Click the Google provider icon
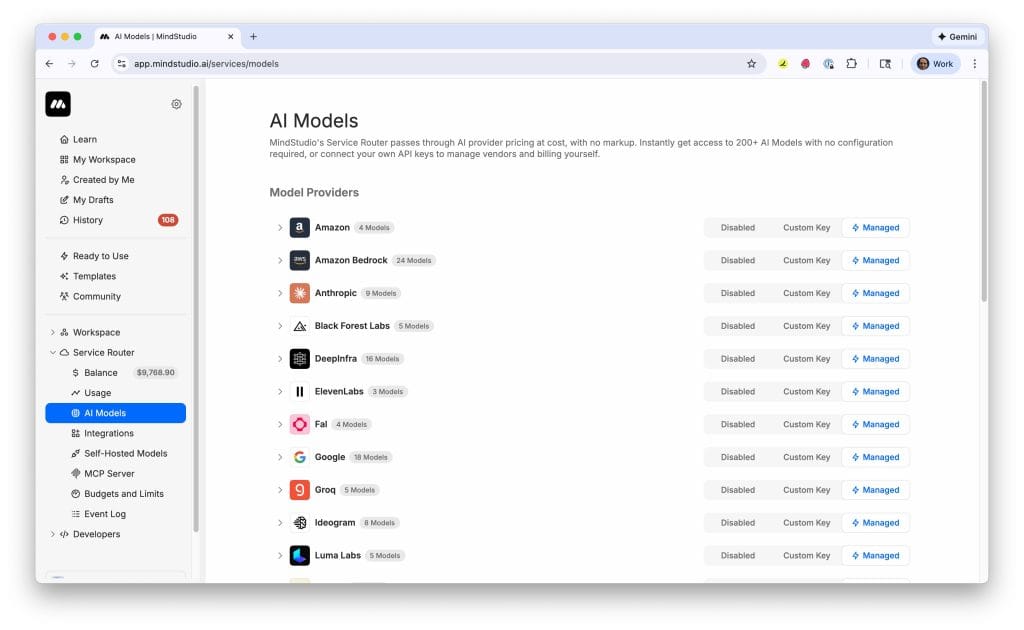The width and height of the screenshot is (1024, 630). coord(299,457)
